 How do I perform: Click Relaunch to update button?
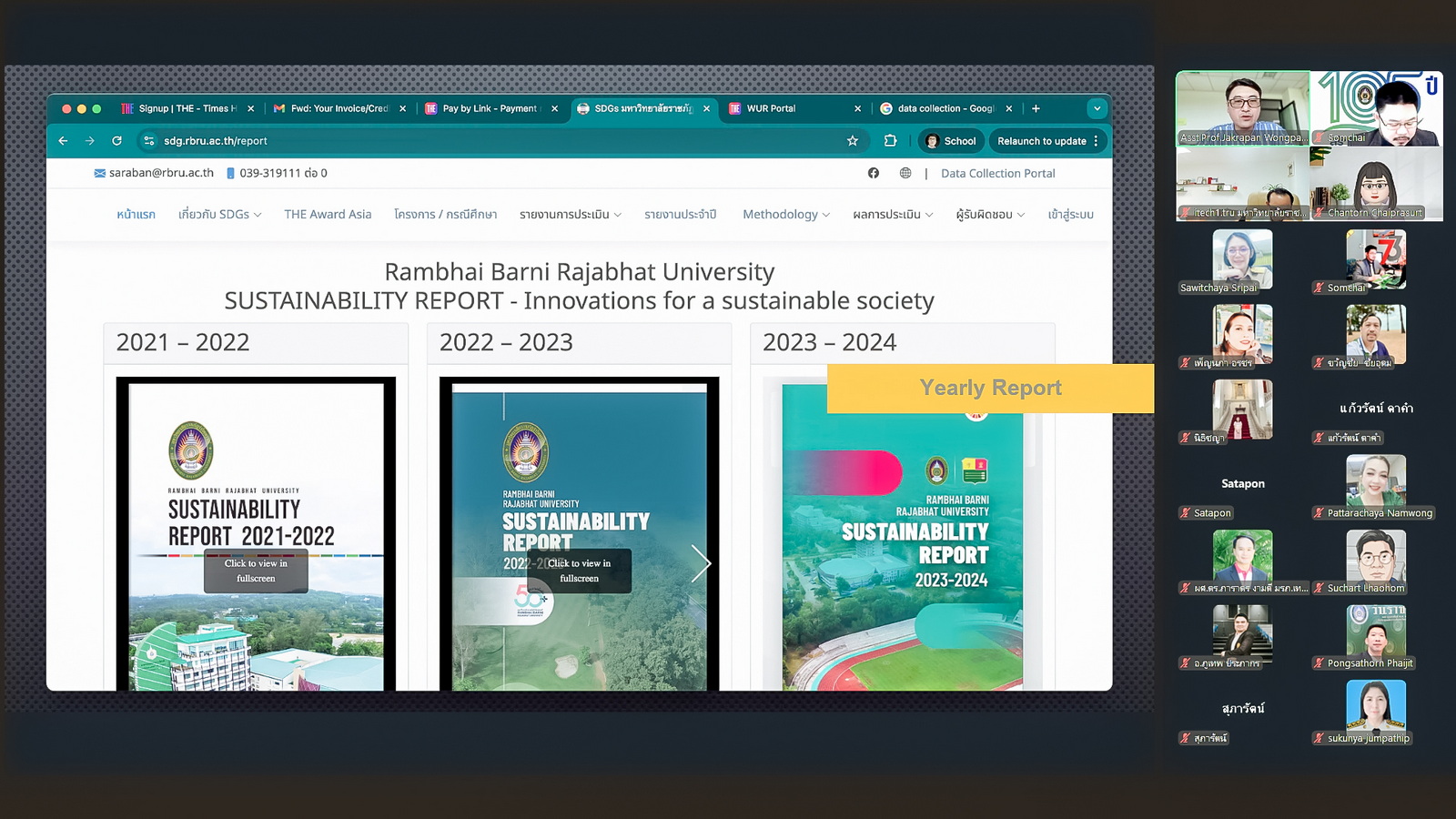(x=1041, y=141)
